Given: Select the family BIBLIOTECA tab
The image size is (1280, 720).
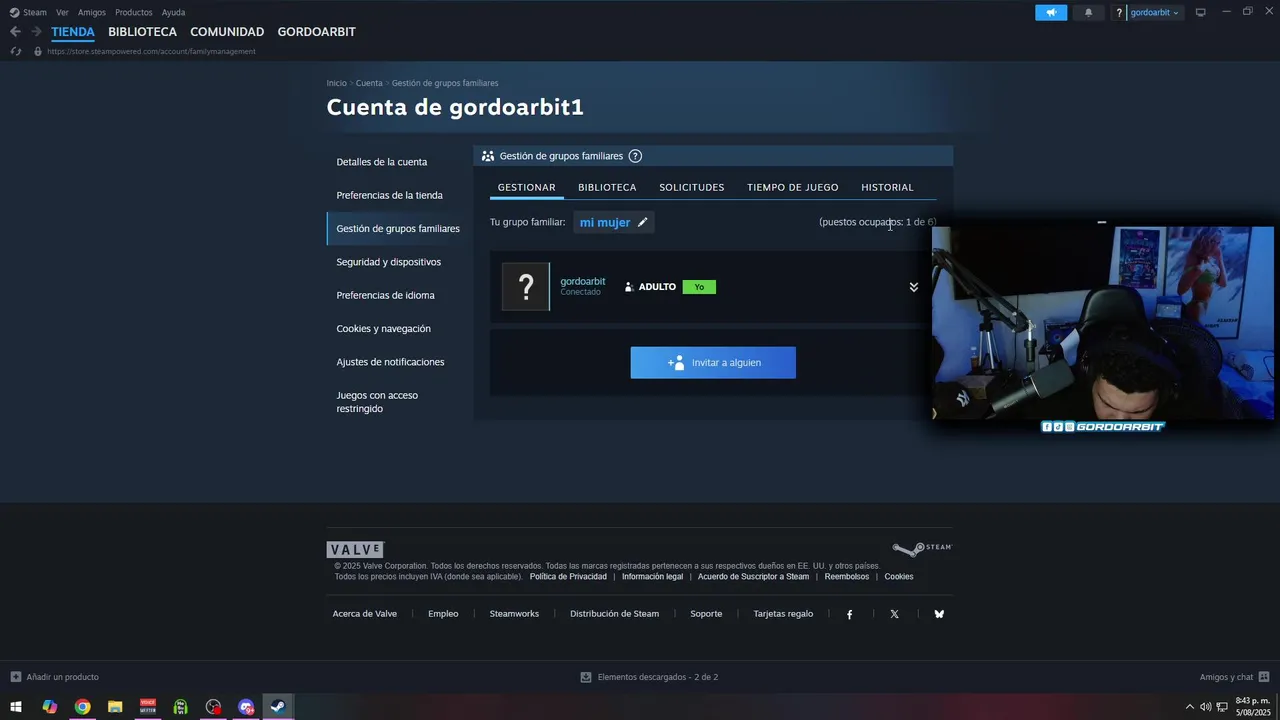Looking at the screenshot, I should tap(607, 187).
